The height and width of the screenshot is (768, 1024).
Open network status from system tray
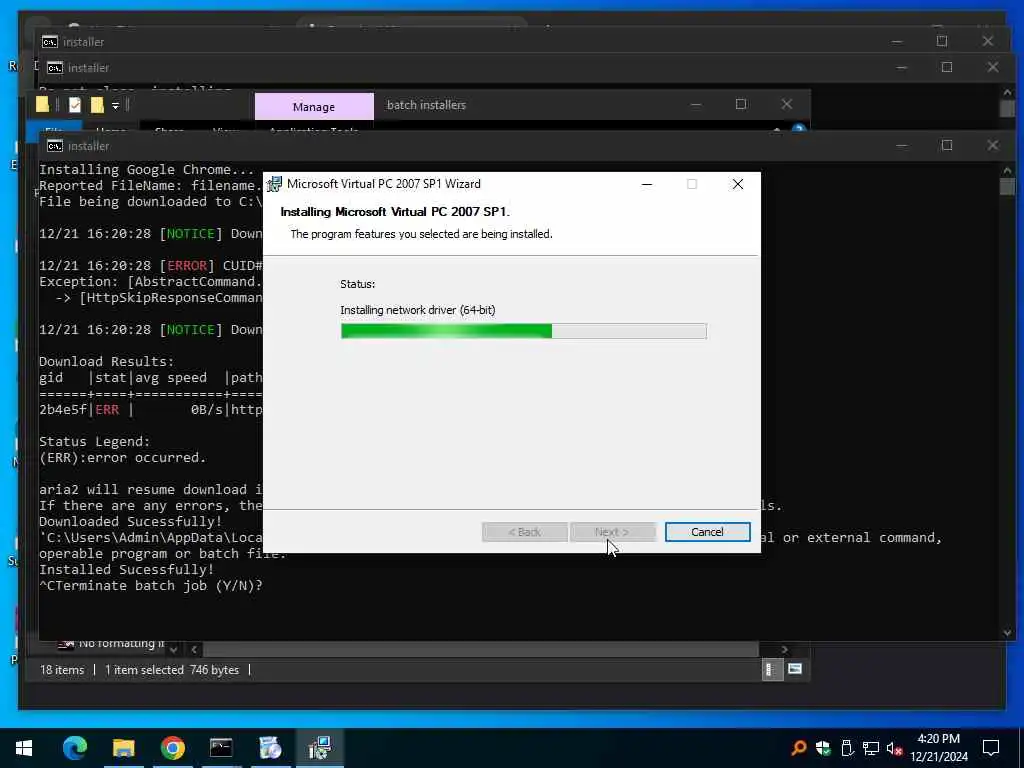(871, 748)
